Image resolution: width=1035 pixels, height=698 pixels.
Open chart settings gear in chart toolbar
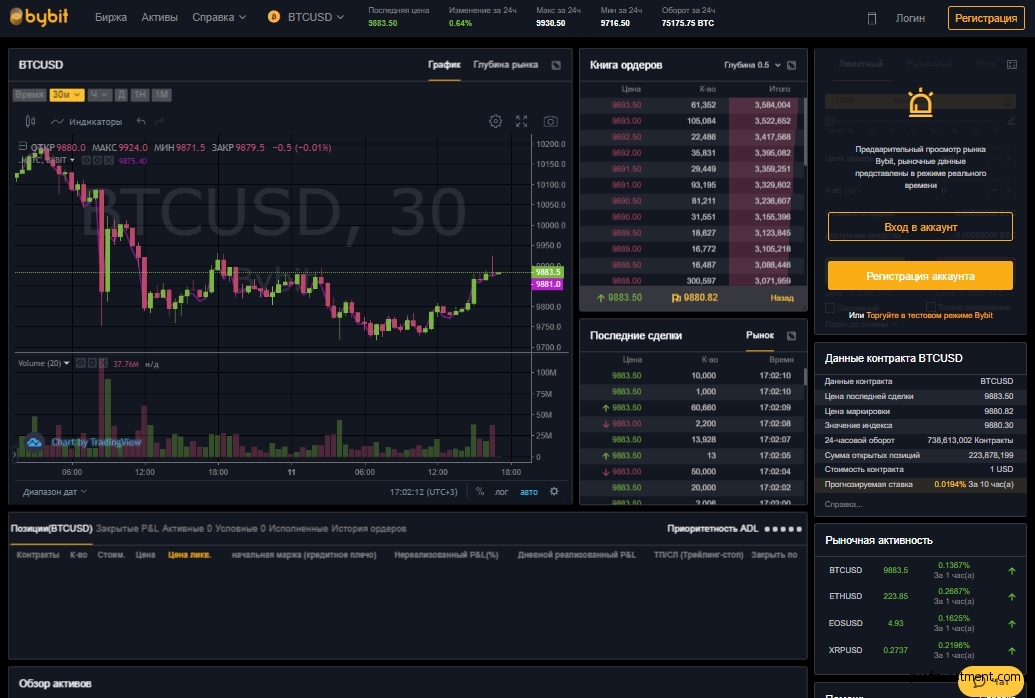(x=495, y=122)
